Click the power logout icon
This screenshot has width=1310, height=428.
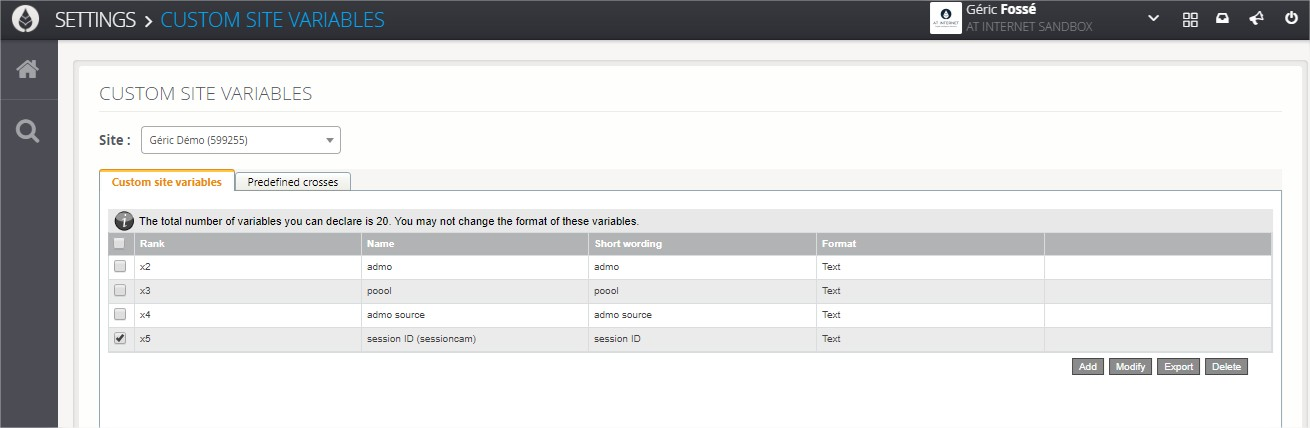coord(1290,20)
